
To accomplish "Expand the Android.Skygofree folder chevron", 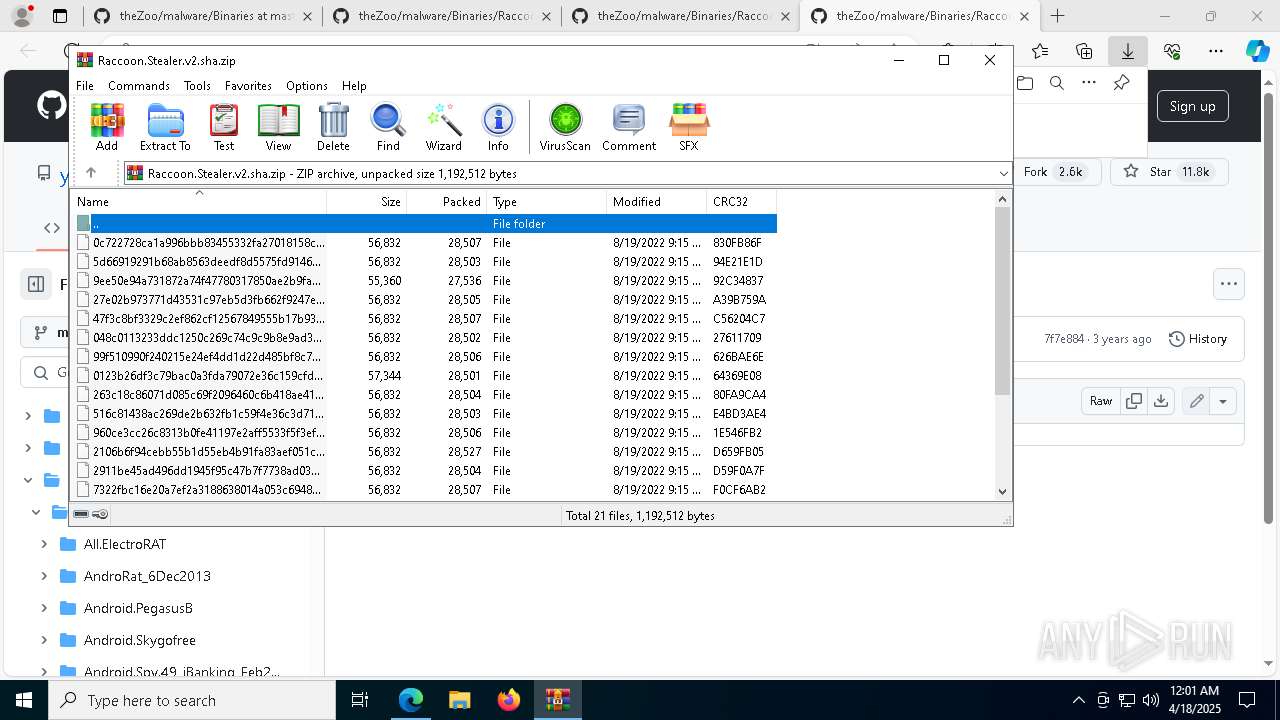I will [x=44, y=640].
